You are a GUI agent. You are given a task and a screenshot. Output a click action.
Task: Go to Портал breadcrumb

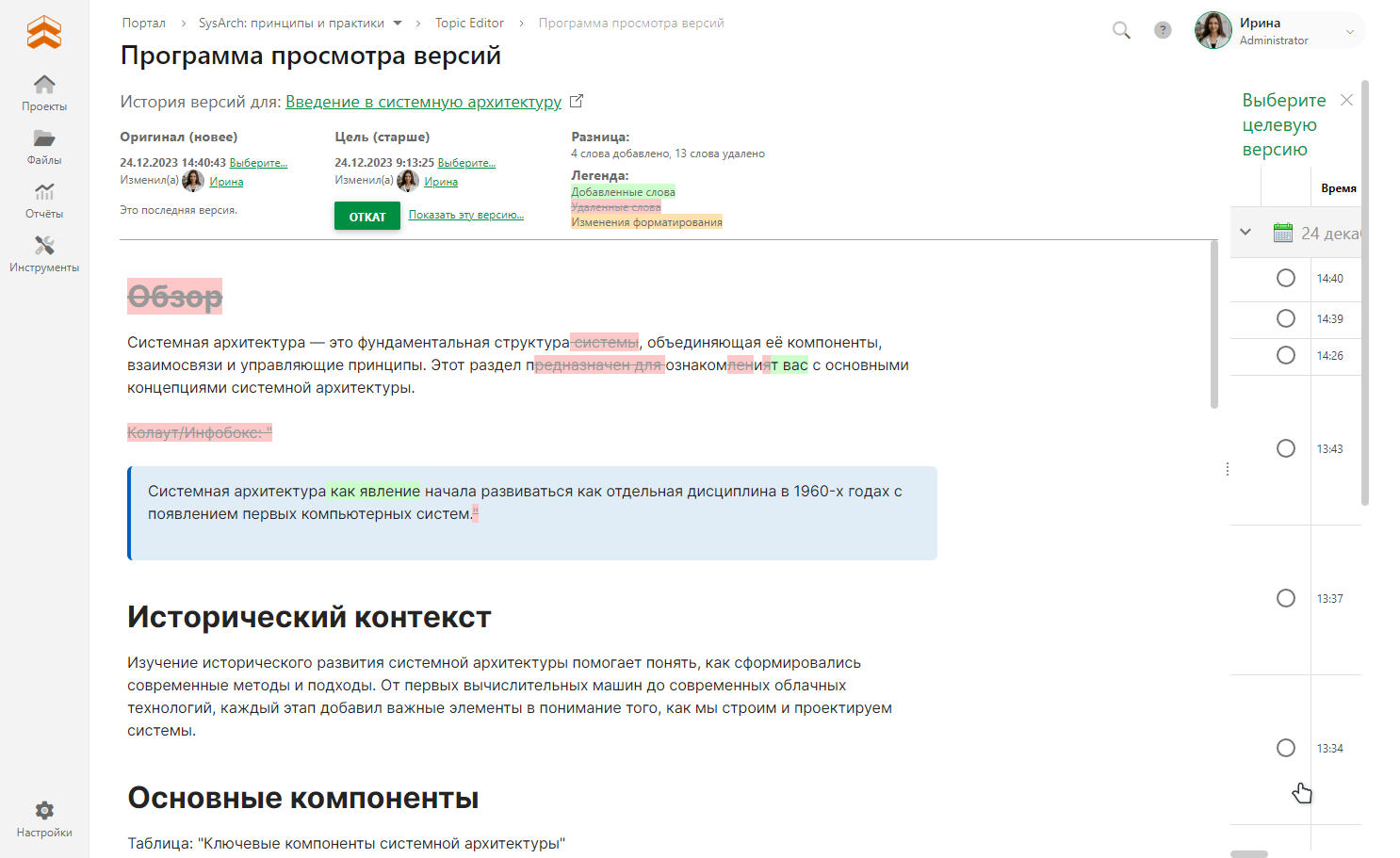tap(143, 24)
